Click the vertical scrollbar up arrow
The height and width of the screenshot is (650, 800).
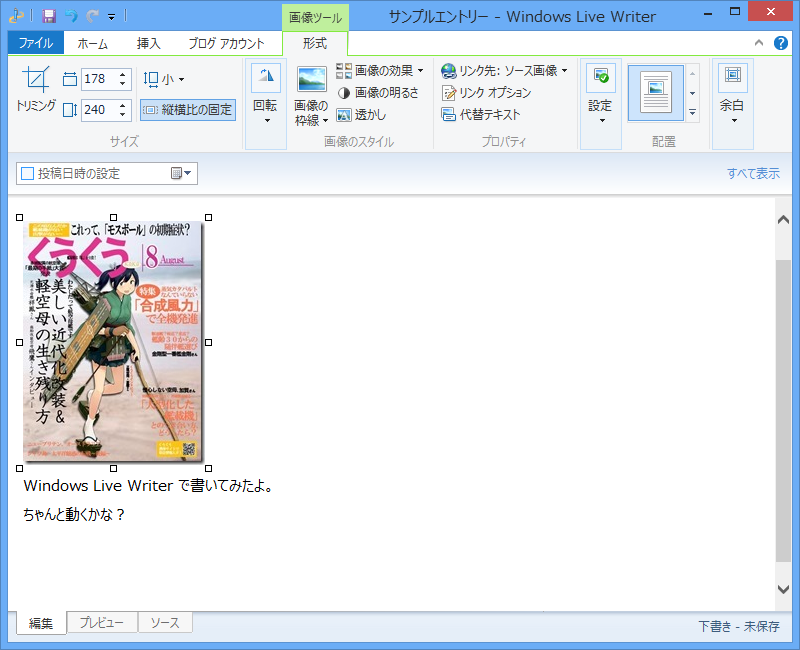(783, 220)
